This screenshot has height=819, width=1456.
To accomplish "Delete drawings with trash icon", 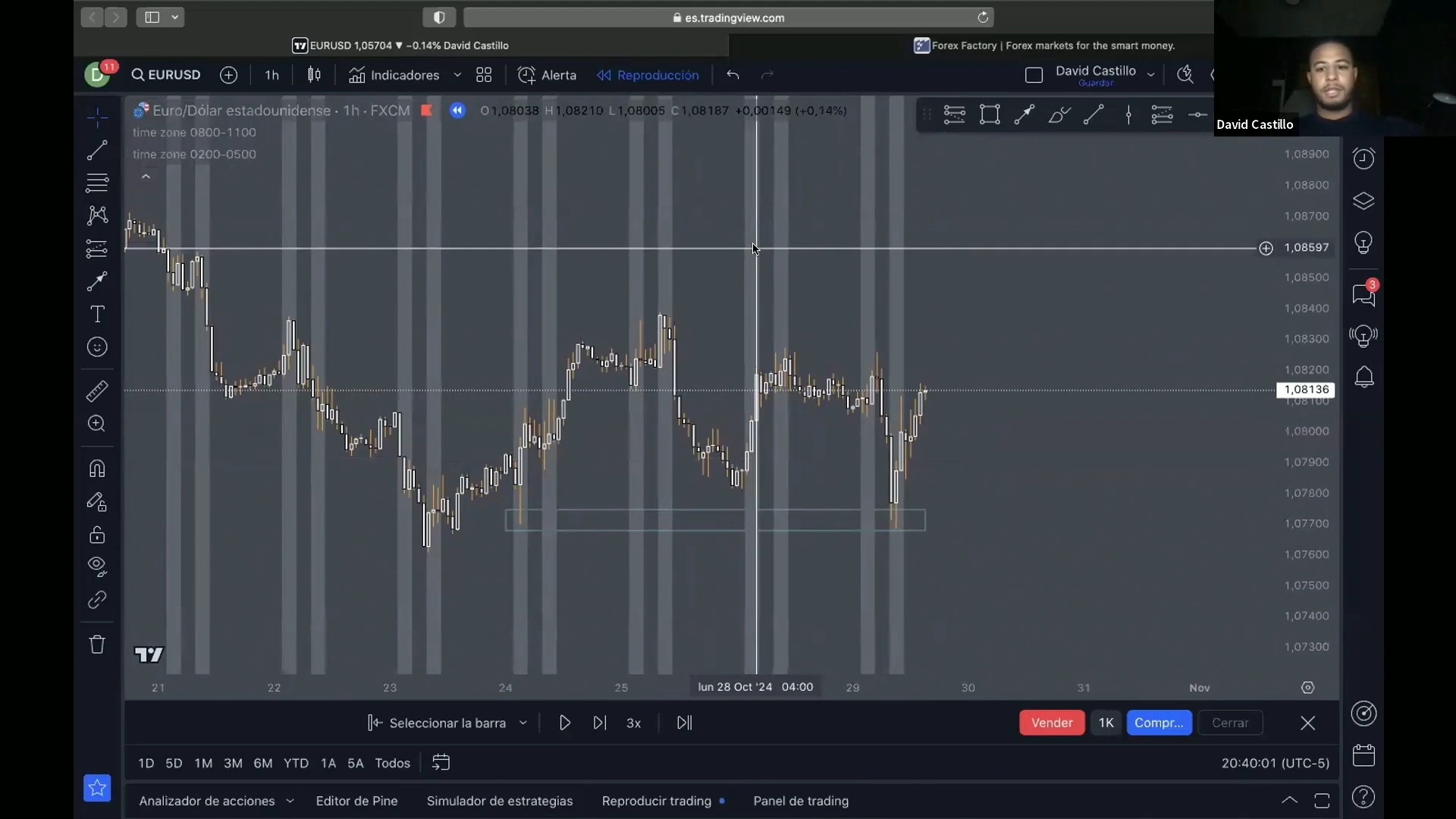I will pos(97,645).
